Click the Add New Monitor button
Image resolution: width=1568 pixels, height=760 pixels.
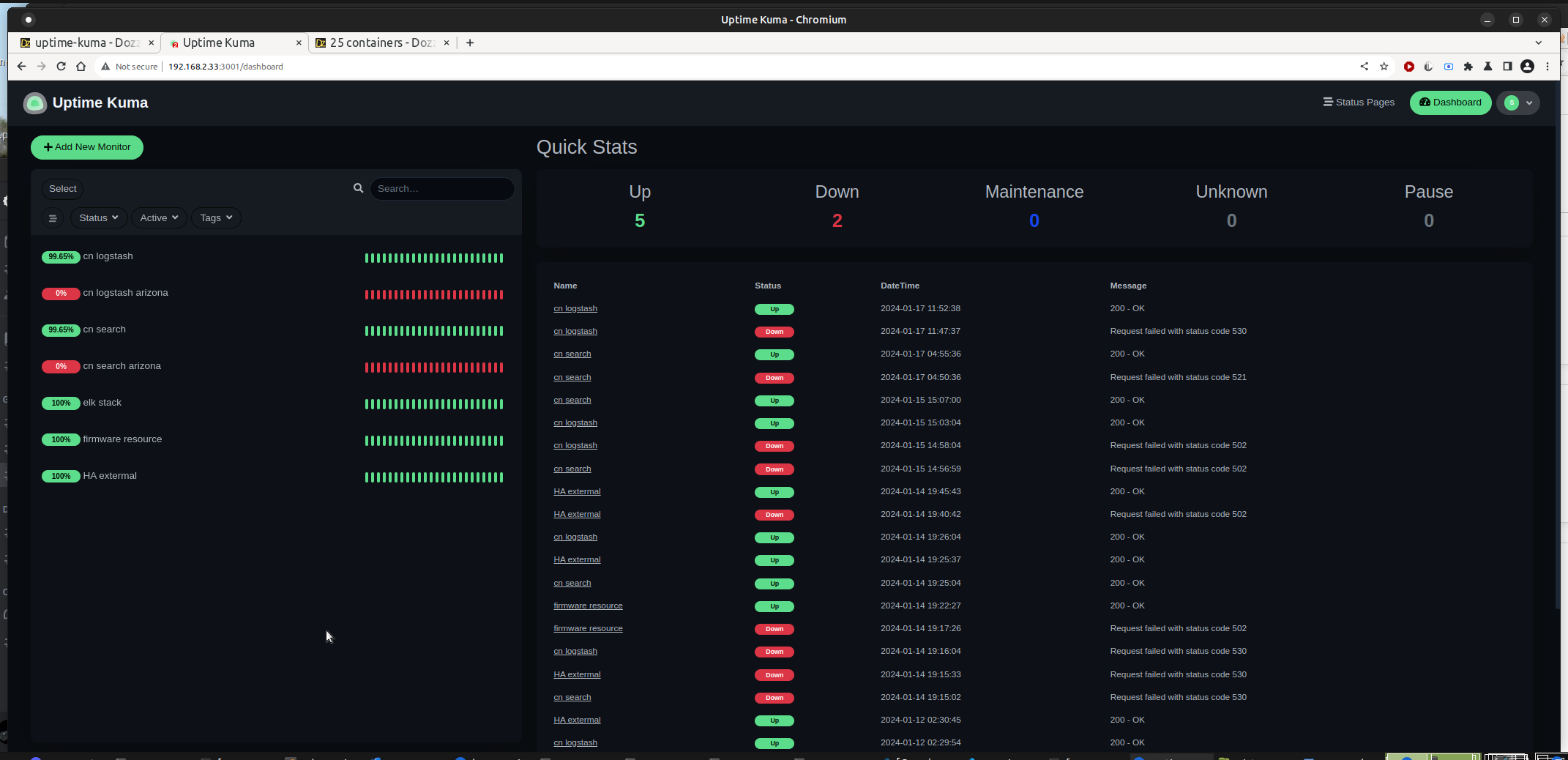coord(87,147)
